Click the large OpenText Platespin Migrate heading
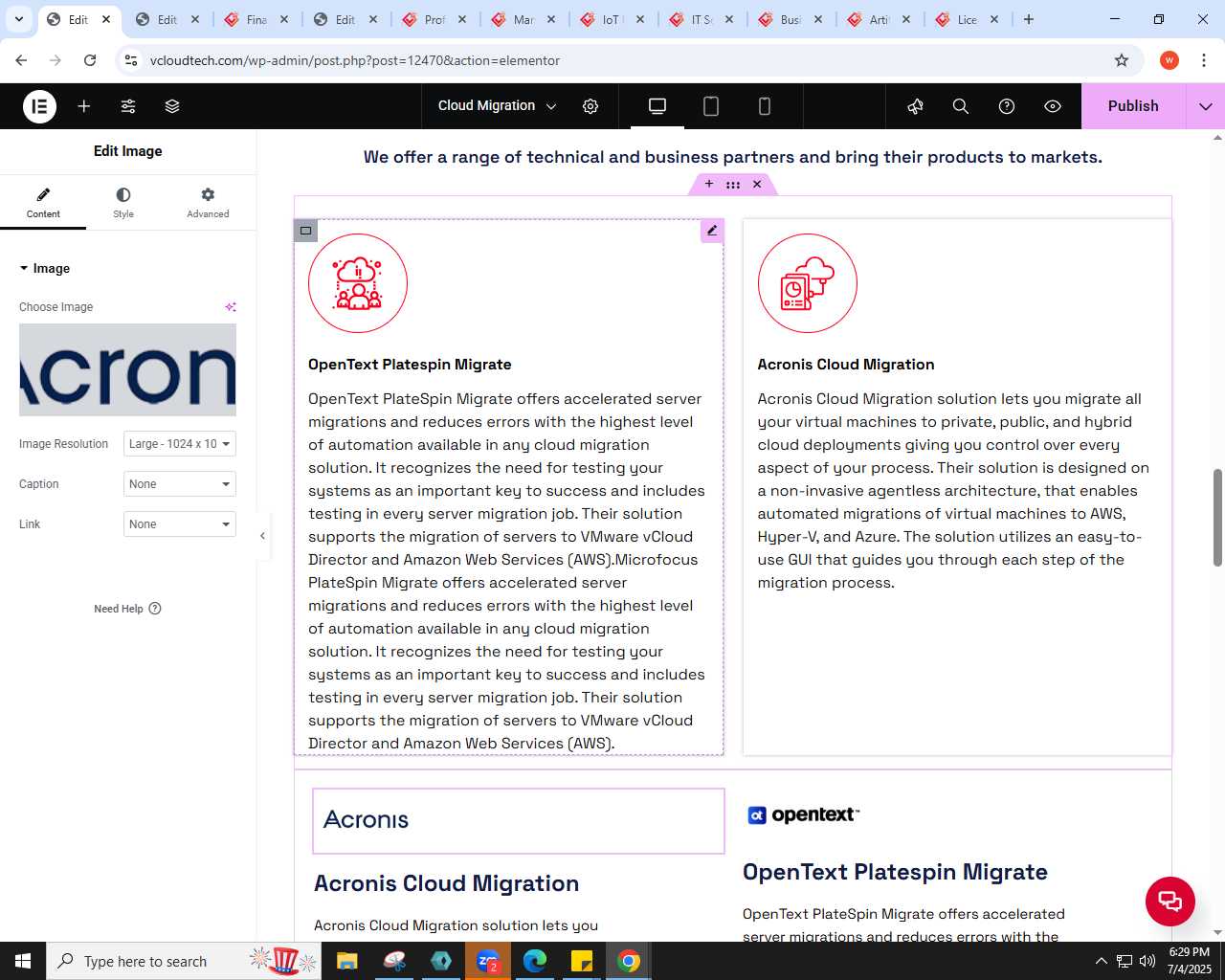Image resolution: width=1225 pixels, height=980 pixels. (x=895, y=872)
